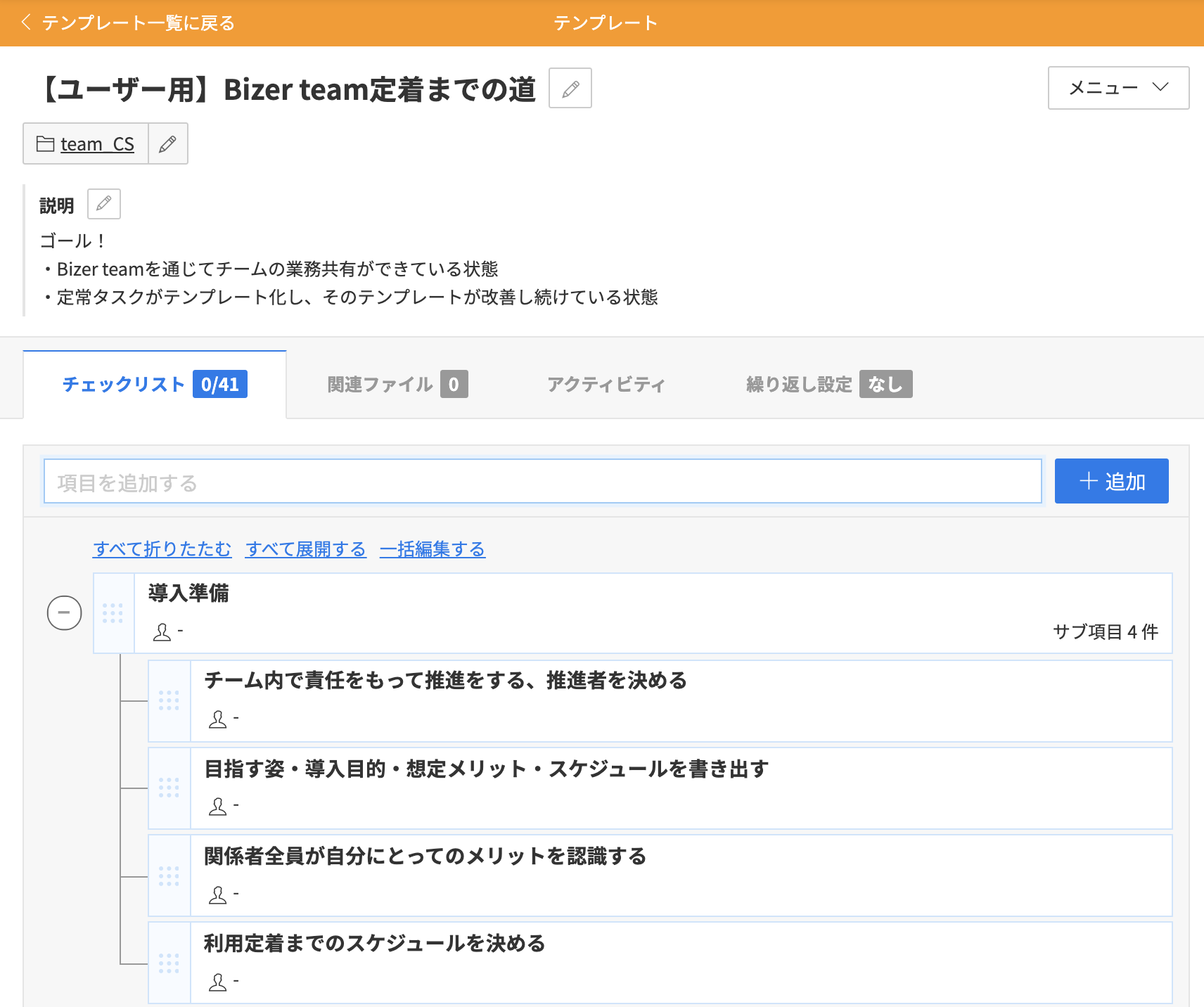1204x1007 pixels.
Task: Edit description via pencil icon beside 説明
Action: [x=104, y=204]
